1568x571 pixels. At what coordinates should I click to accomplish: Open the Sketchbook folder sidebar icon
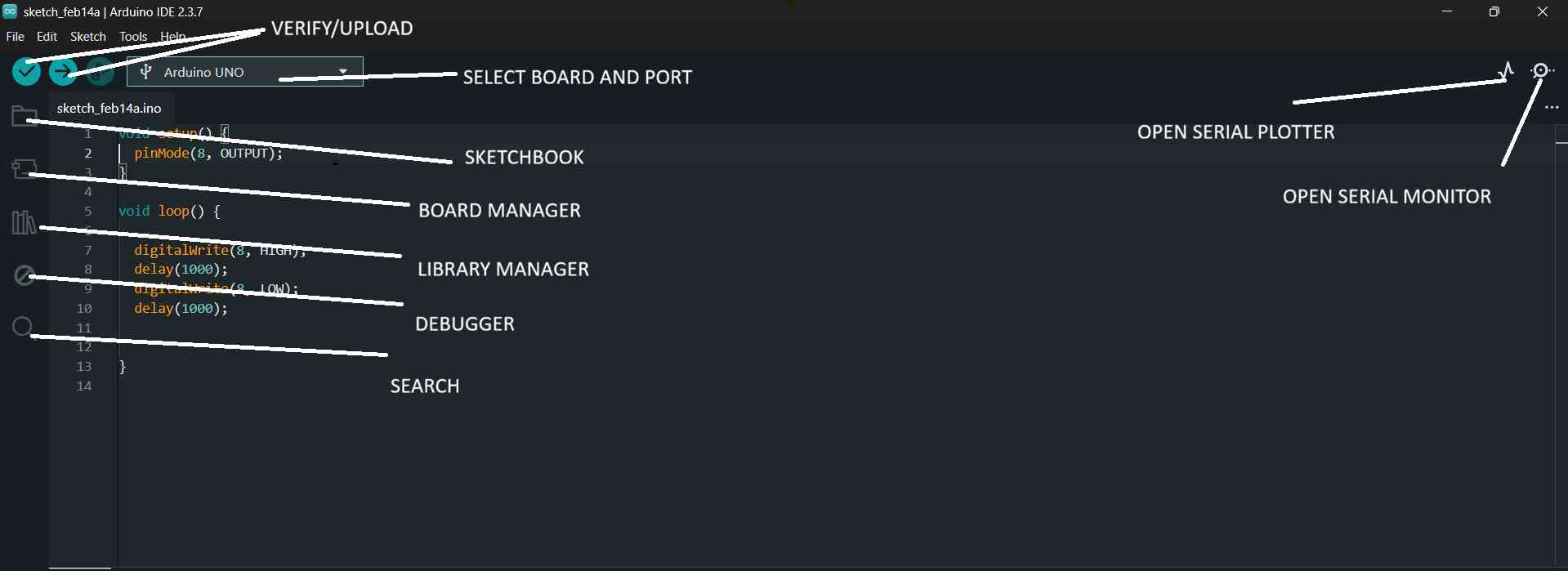[24, 115]
